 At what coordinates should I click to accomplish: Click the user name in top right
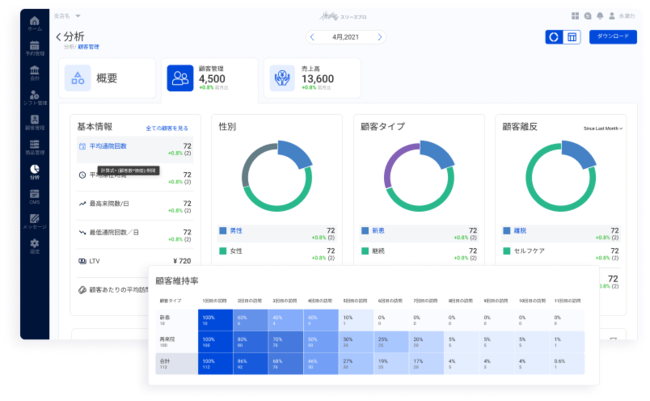627,16
